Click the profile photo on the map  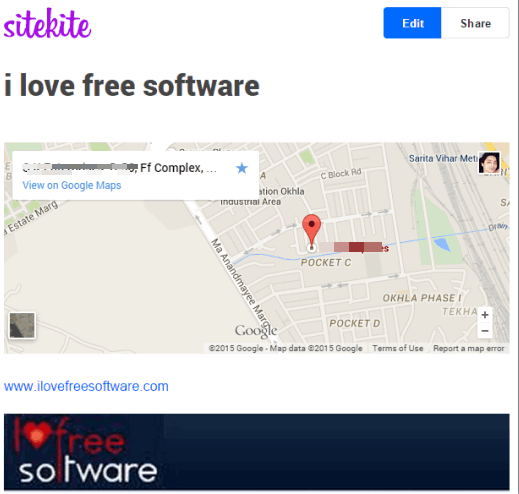tap(489, 163)
